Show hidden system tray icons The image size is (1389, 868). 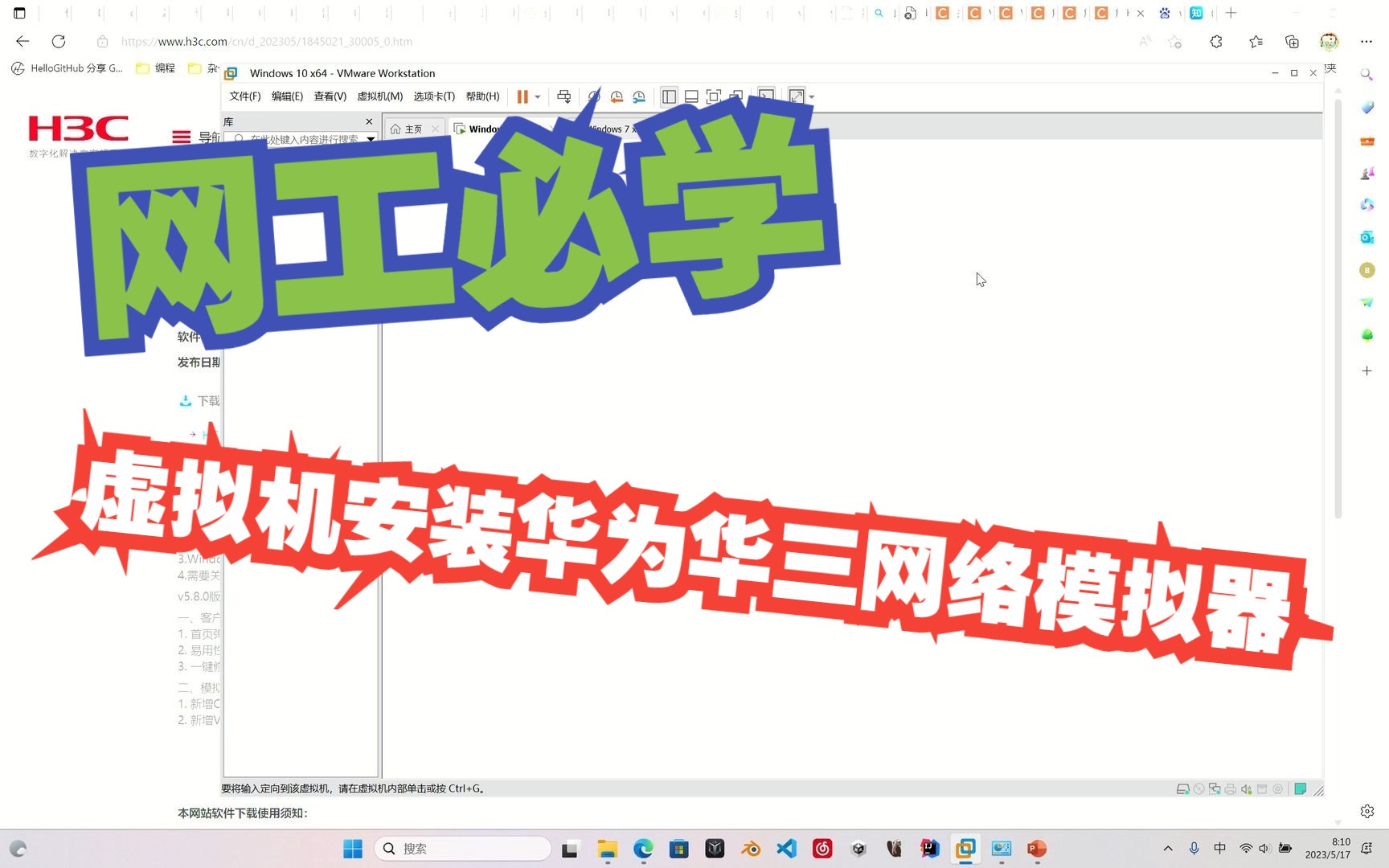coord(1168,849)
